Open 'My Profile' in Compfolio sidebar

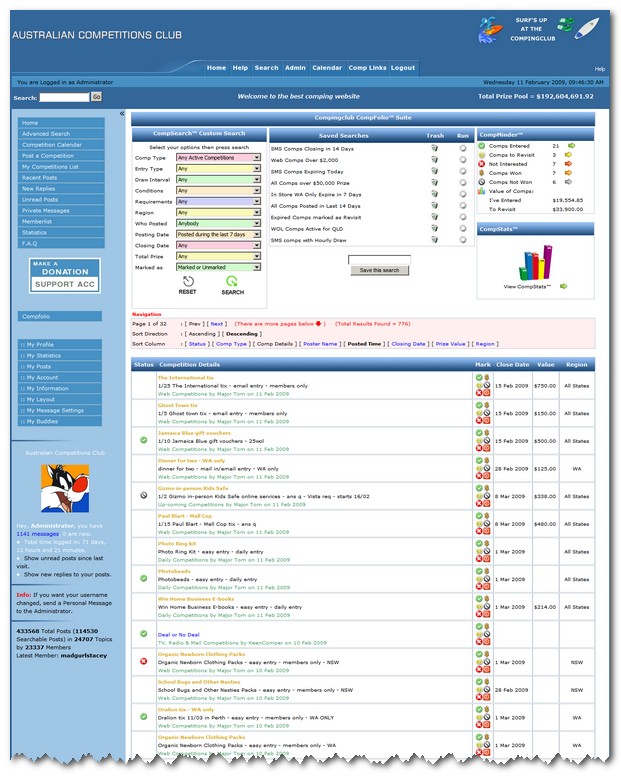[60, 344]
